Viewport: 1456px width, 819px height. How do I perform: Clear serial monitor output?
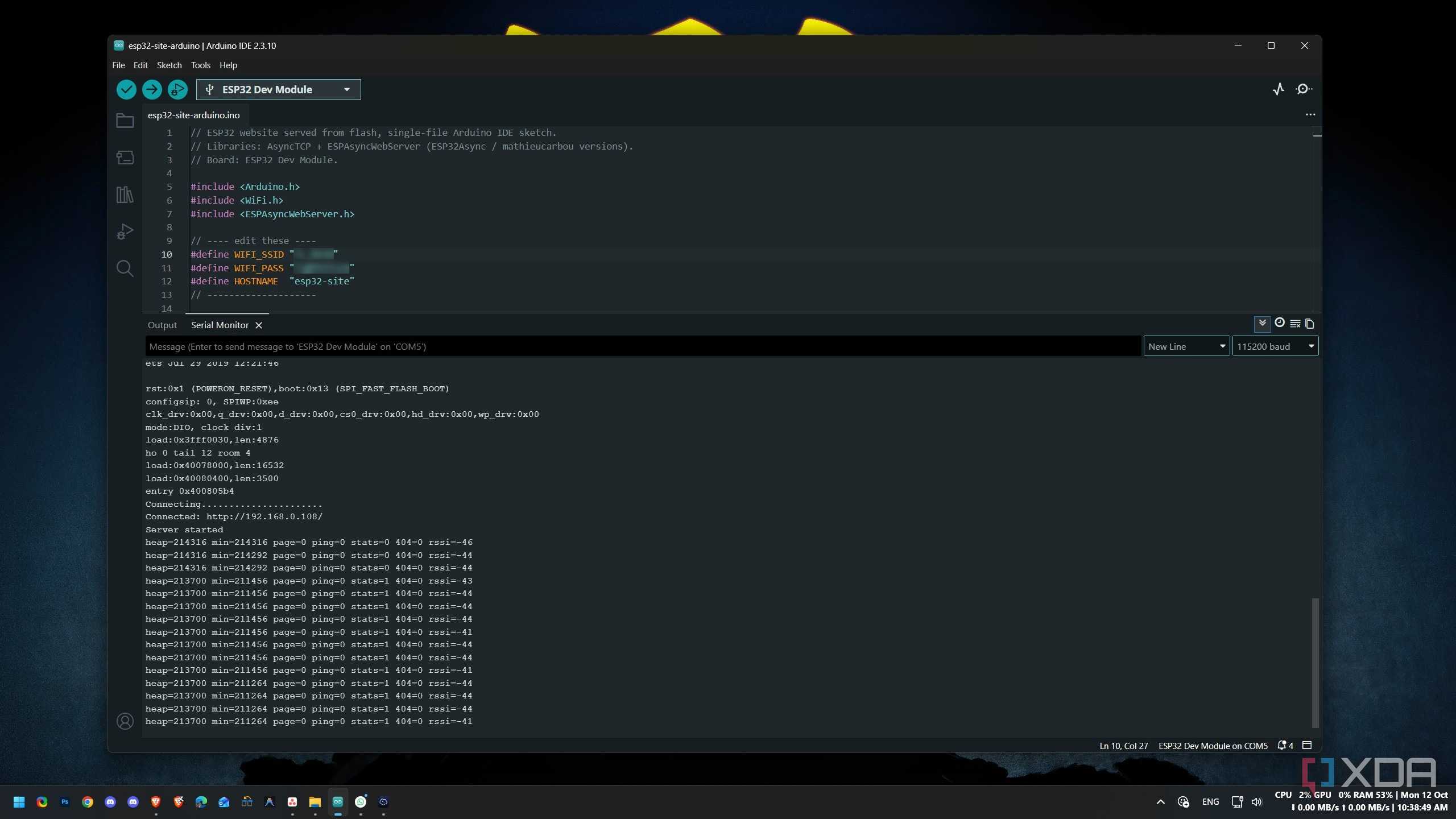[1295, 324]
